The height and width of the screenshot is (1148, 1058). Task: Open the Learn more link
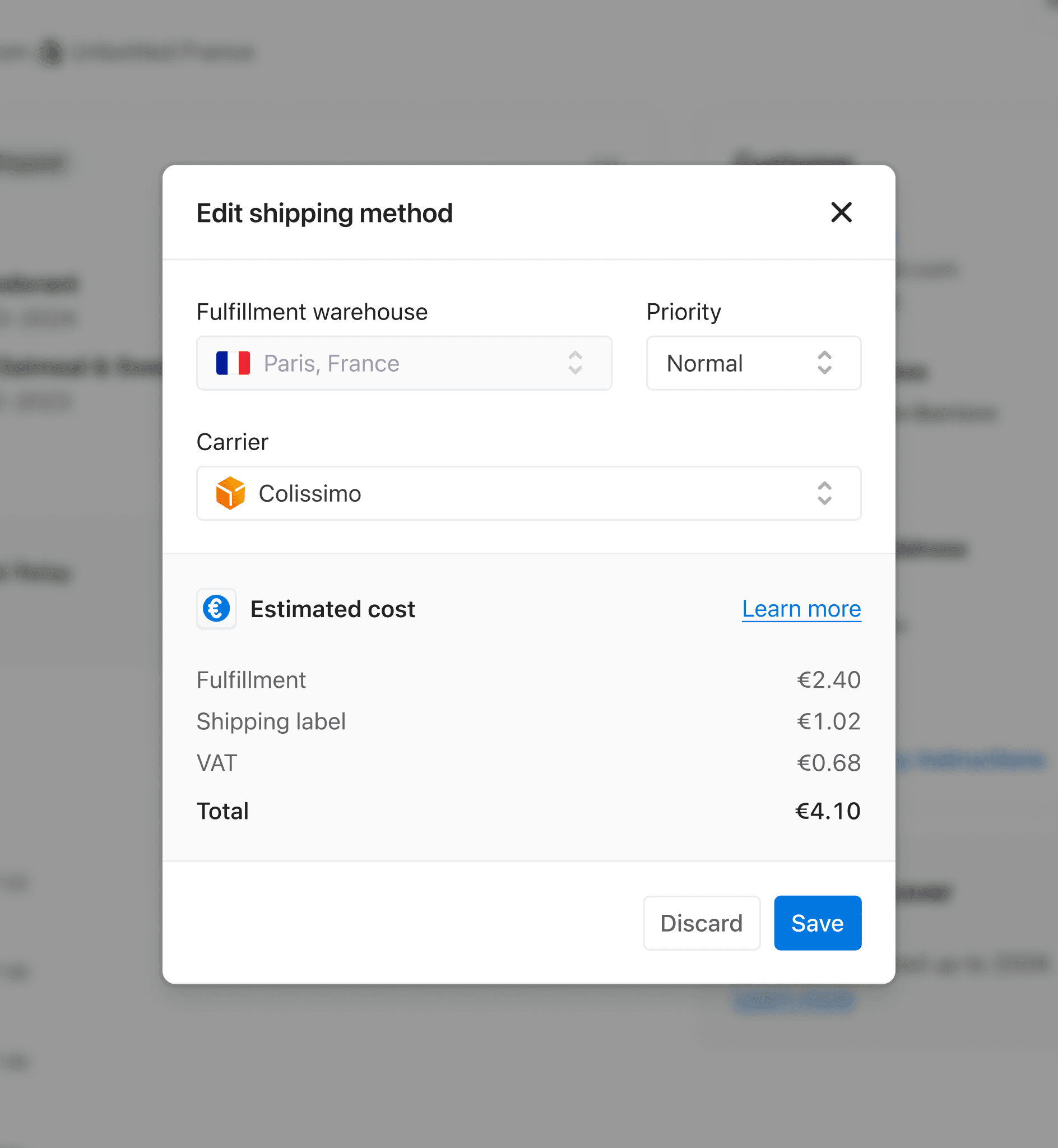[x=801, y=609]
